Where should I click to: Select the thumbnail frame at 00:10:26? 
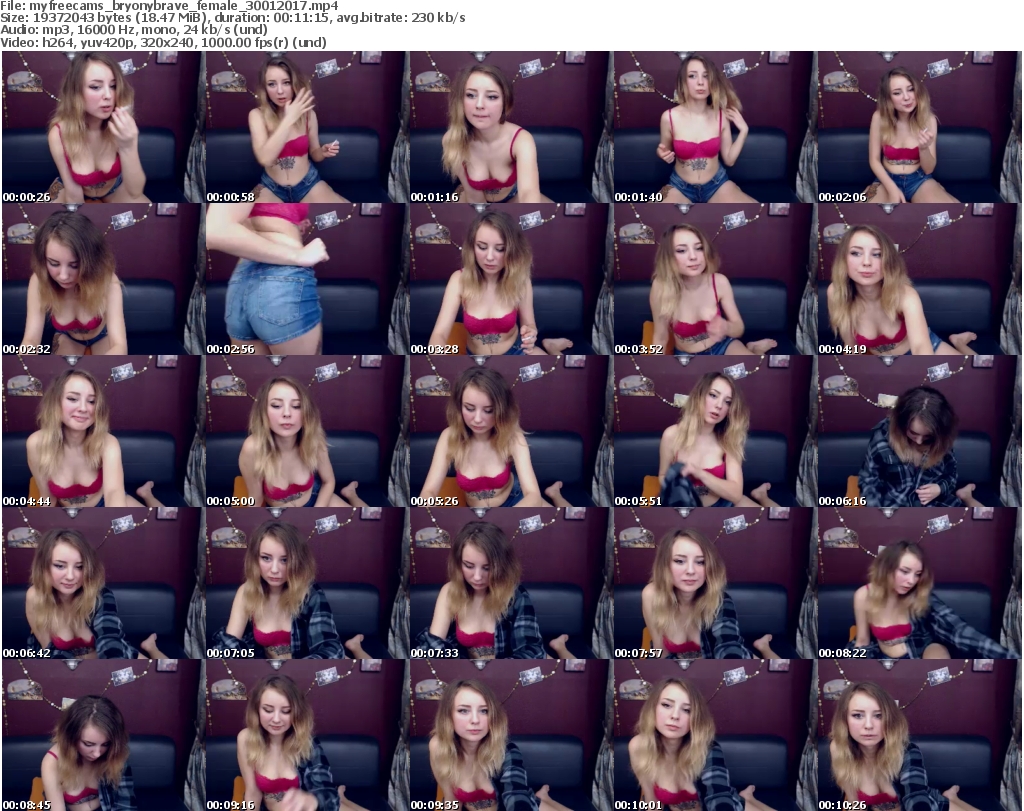918,735
